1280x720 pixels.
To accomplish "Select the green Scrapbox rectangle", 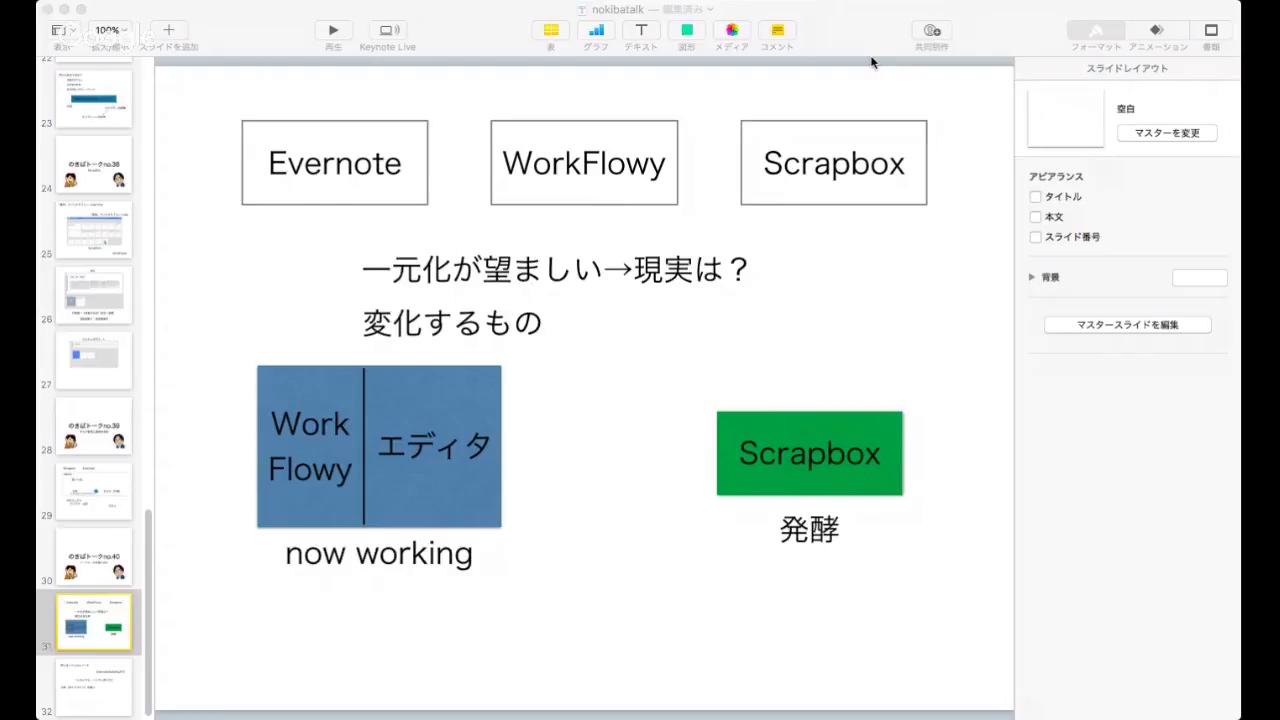I will [810, 453].
